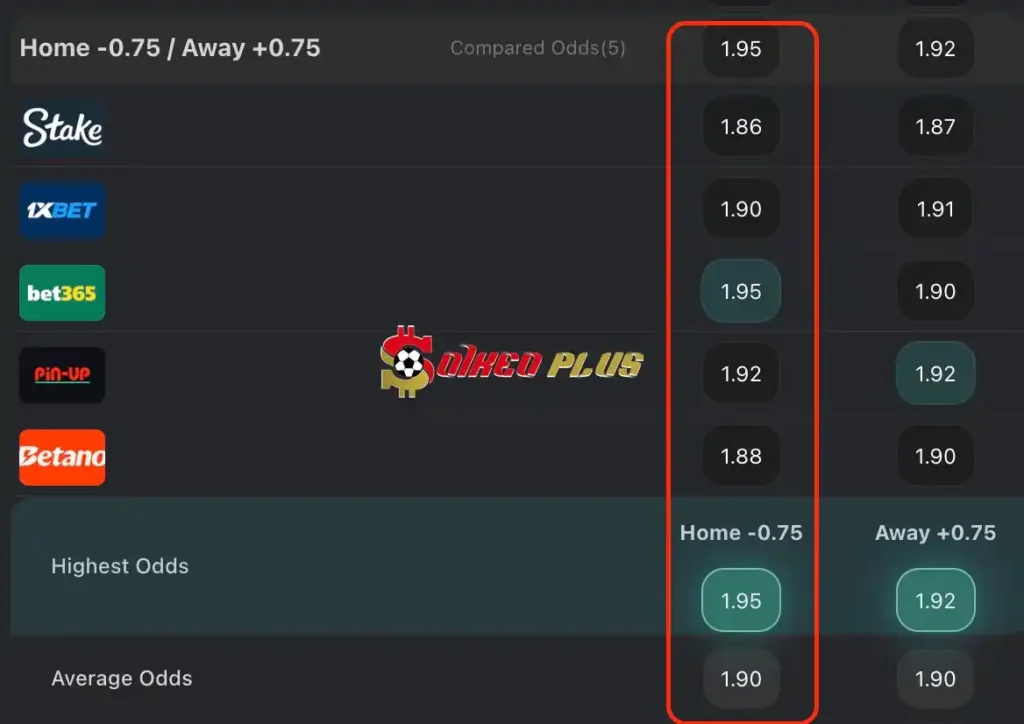
Task: Select Highest Odds Away +0.75 value 1.92
Action: [935, 600]
